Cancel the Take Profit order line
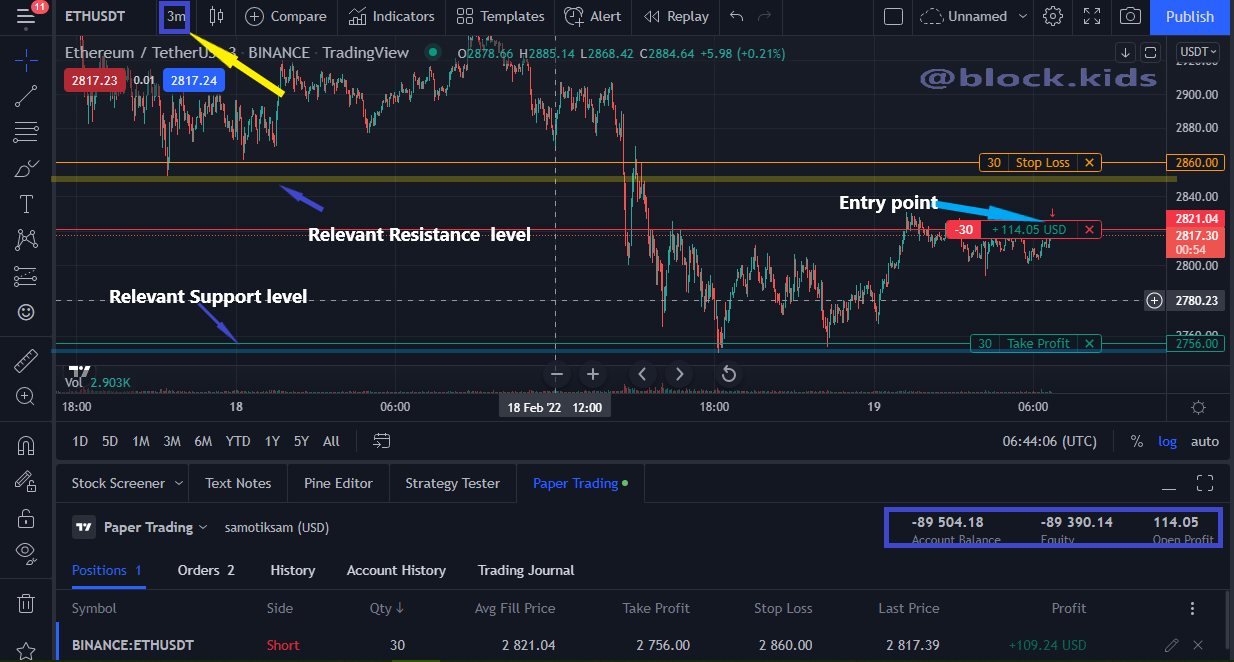The height and width of the screenshot is (662, 1234). 1089,343
